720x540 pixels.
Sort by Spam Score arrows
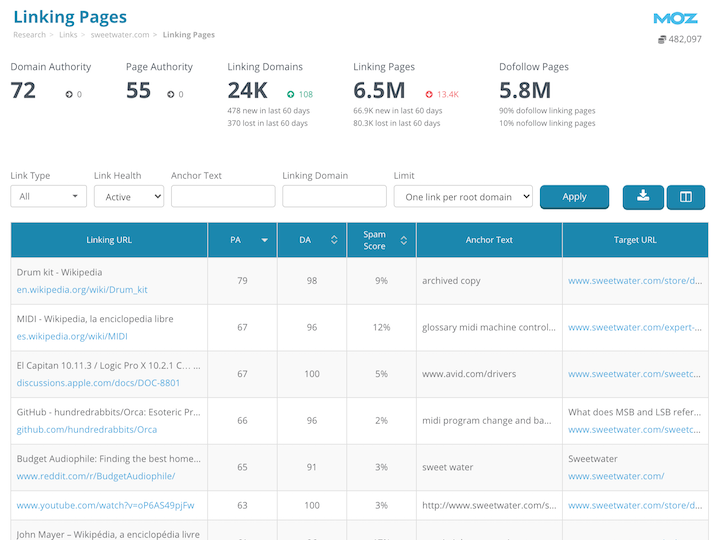pos(403,240)
